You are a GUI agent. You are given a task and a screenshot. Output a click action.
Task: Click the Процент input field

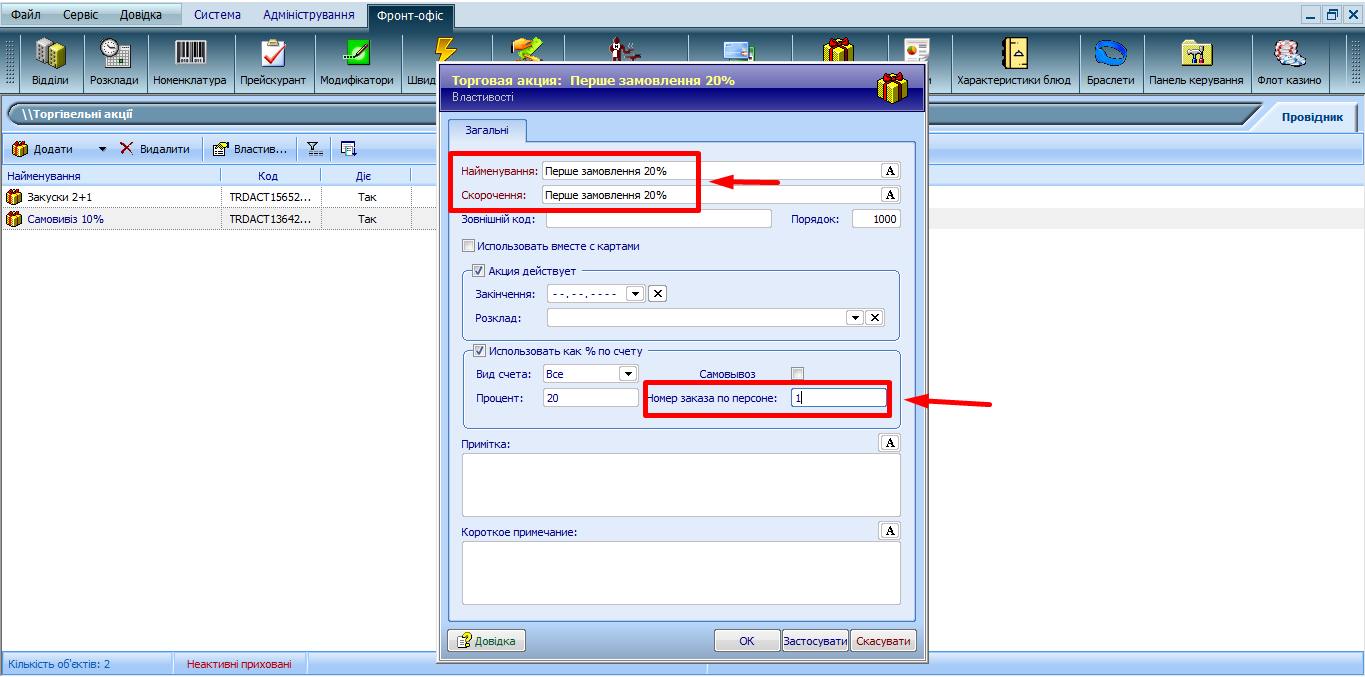coord(590,398)
